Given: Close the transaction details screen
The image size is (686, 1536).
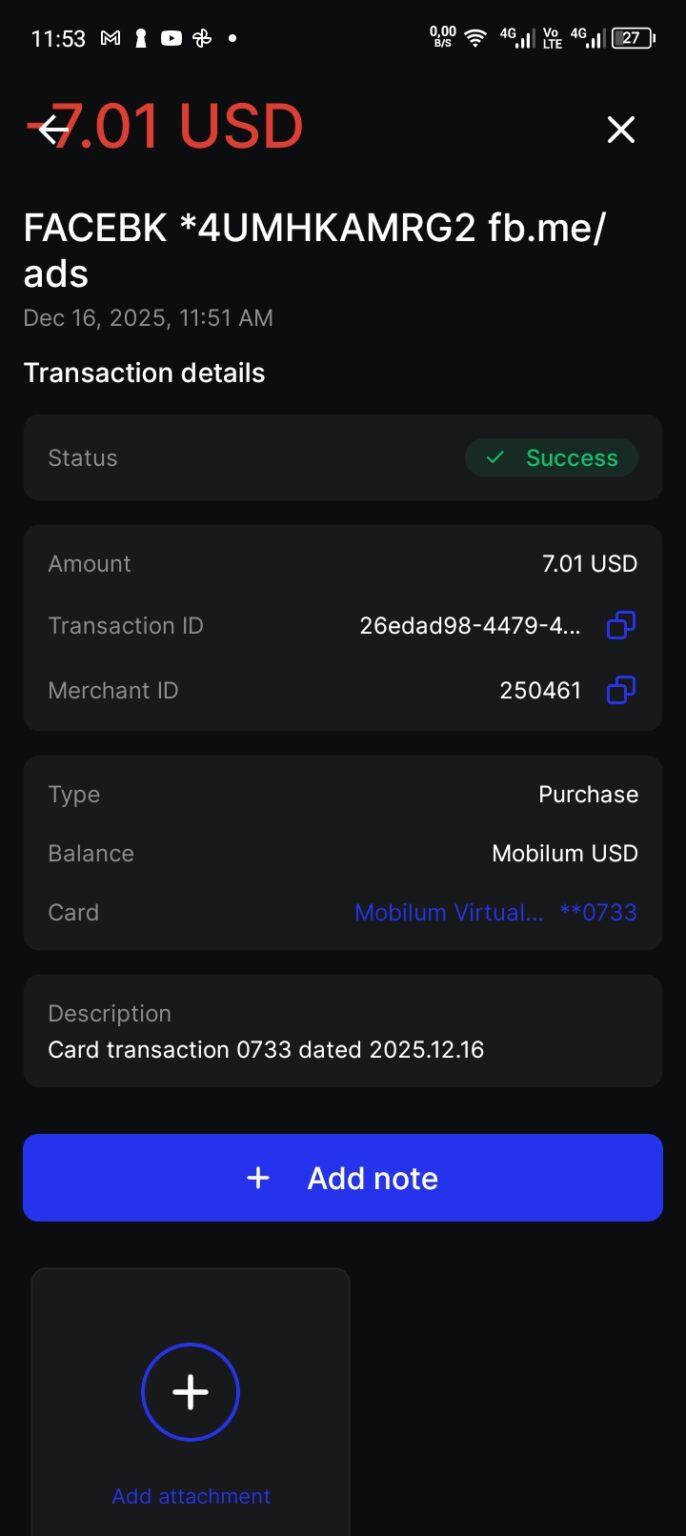Looking at the screenshot, I should pyautogui.click(x=621, y=129).
